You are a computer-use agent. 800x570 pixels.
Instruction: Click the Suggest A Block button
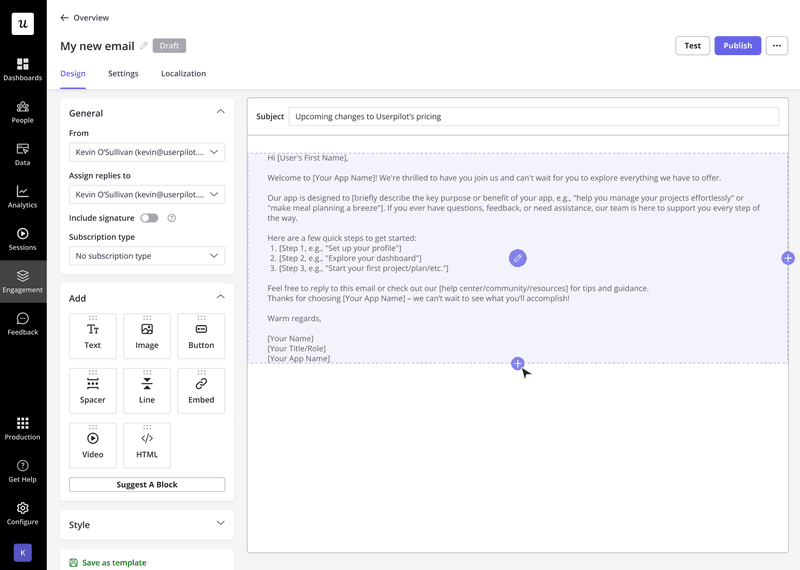click(x=147, y=485)
